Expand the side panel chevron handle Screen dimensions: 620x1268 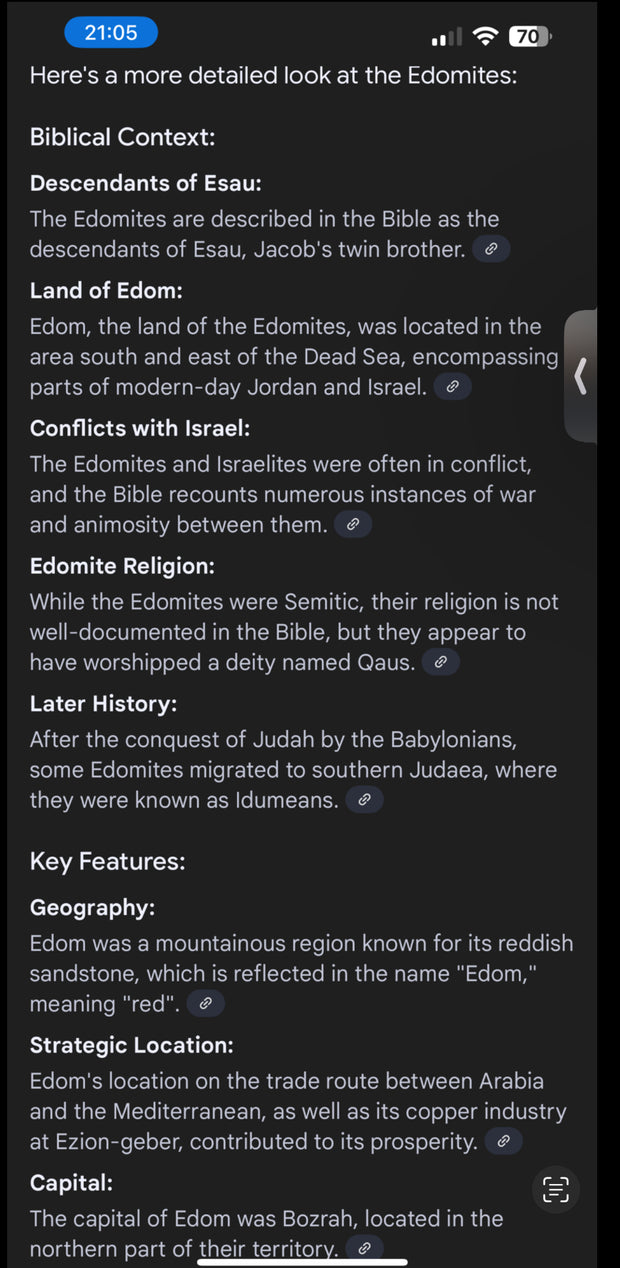pyautogui.click(x=581, y=376)
